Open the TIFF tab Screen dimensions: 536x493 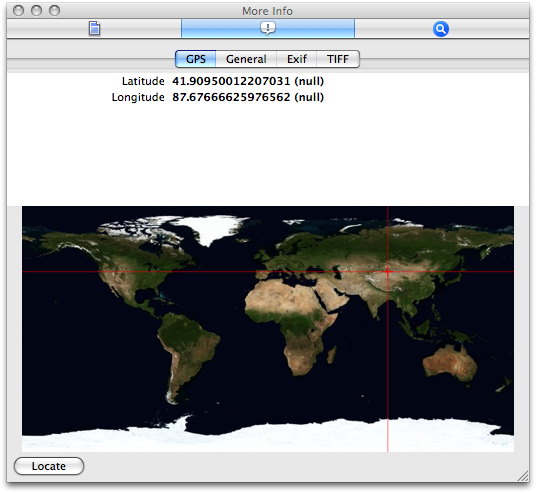[x=338, y=59]
